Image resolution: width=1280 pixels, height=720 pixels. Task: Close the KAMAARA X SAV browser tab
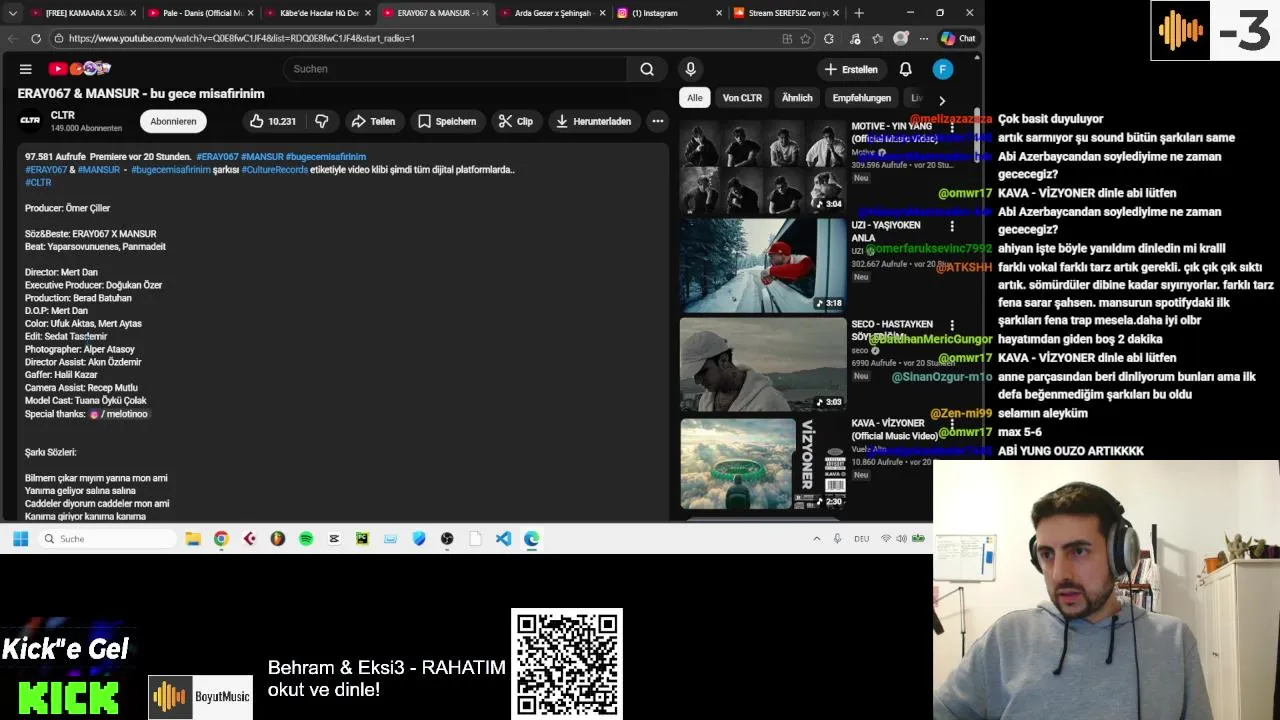point(133,13)
